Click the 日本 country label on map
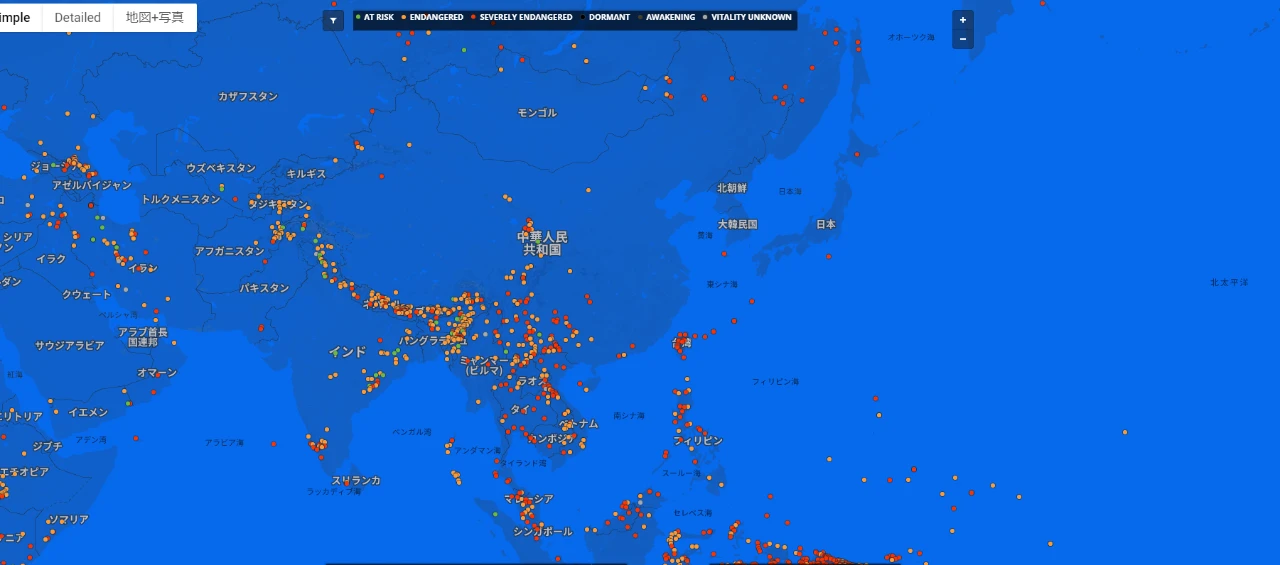Screen dimensions: 1280x565 pos(825,225)
